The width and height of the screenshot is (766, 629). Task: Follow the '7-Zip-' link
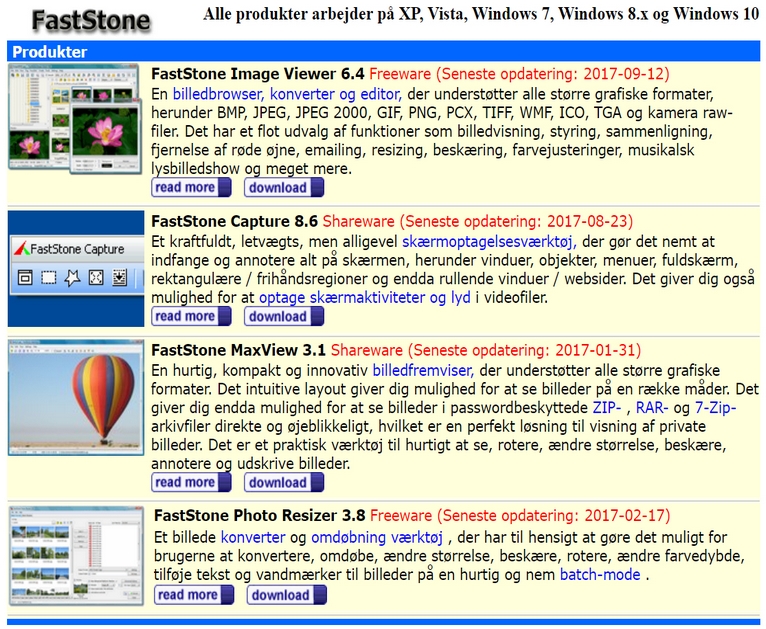[x=716, y=407]
